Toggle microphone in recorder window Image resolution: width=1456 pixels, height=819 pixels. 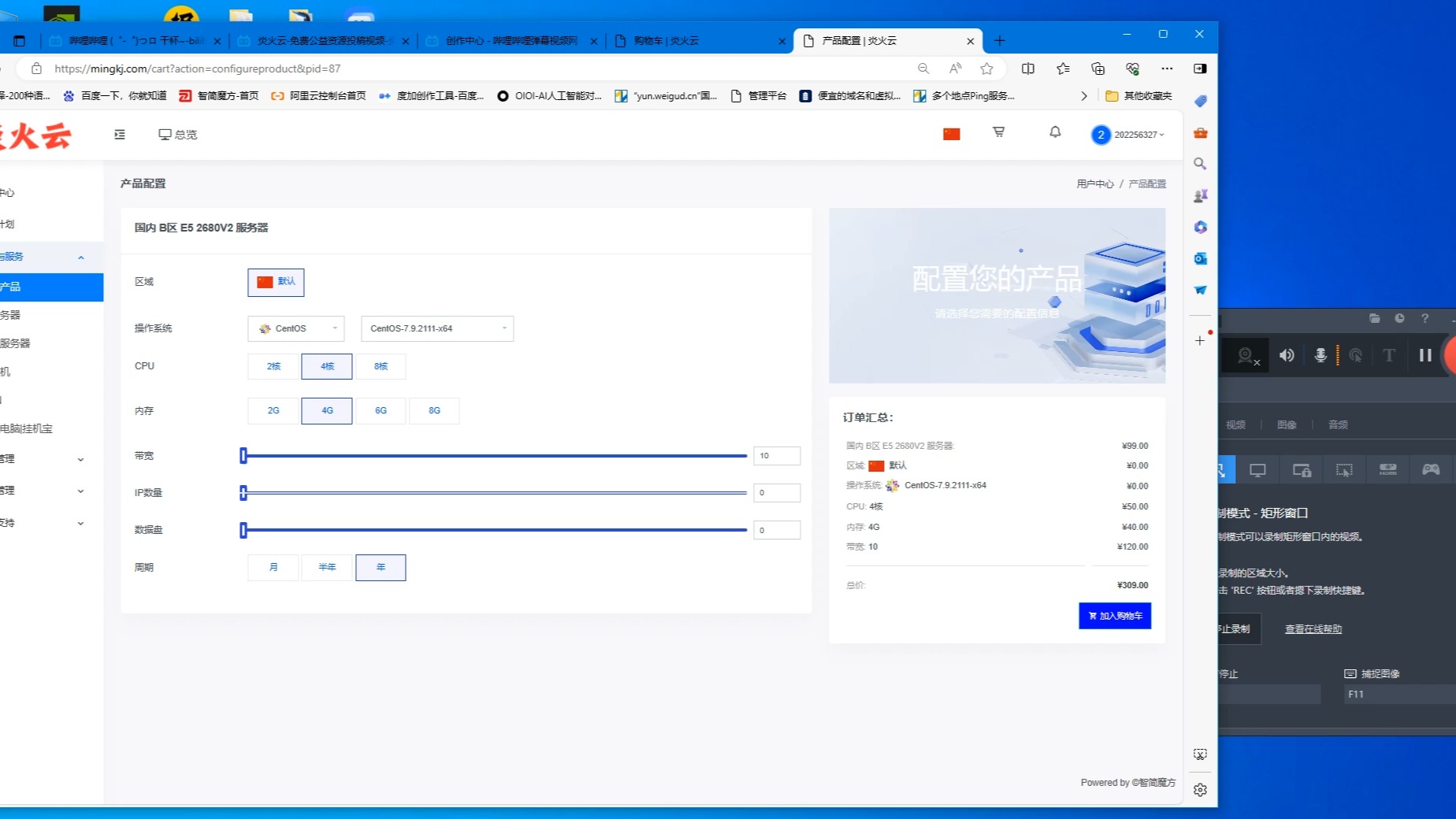click(1320, 355)
